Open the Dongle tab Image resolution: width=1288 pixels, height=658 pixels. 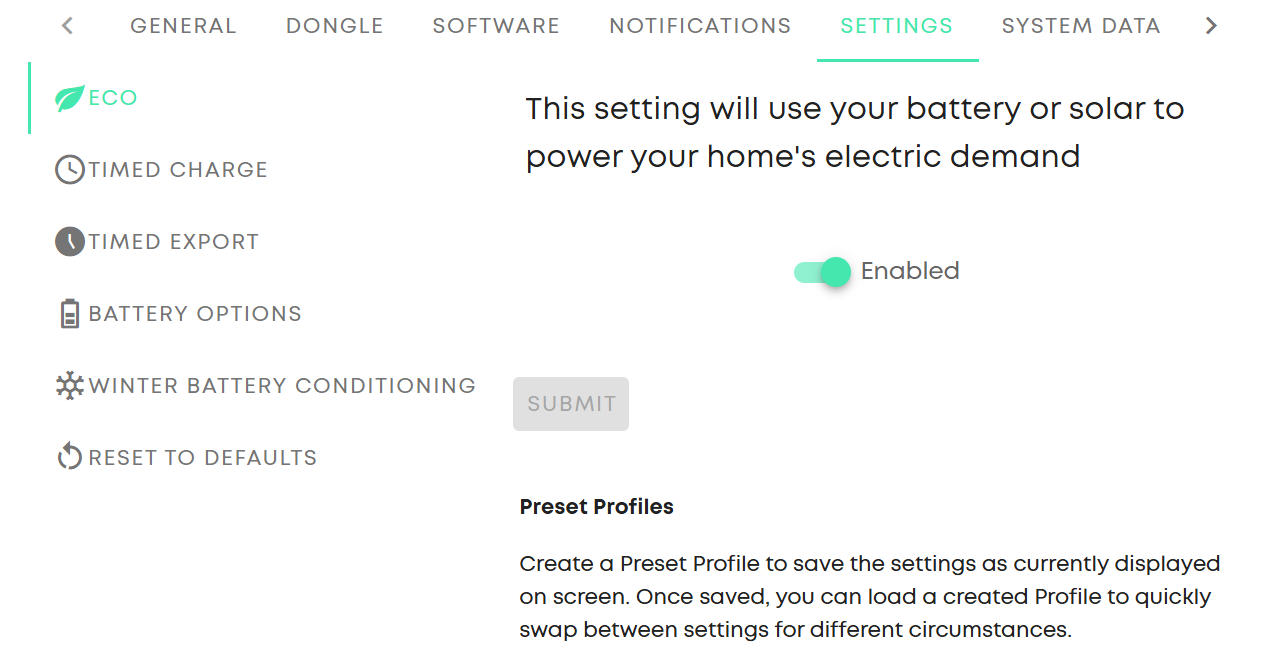point(335,27)
